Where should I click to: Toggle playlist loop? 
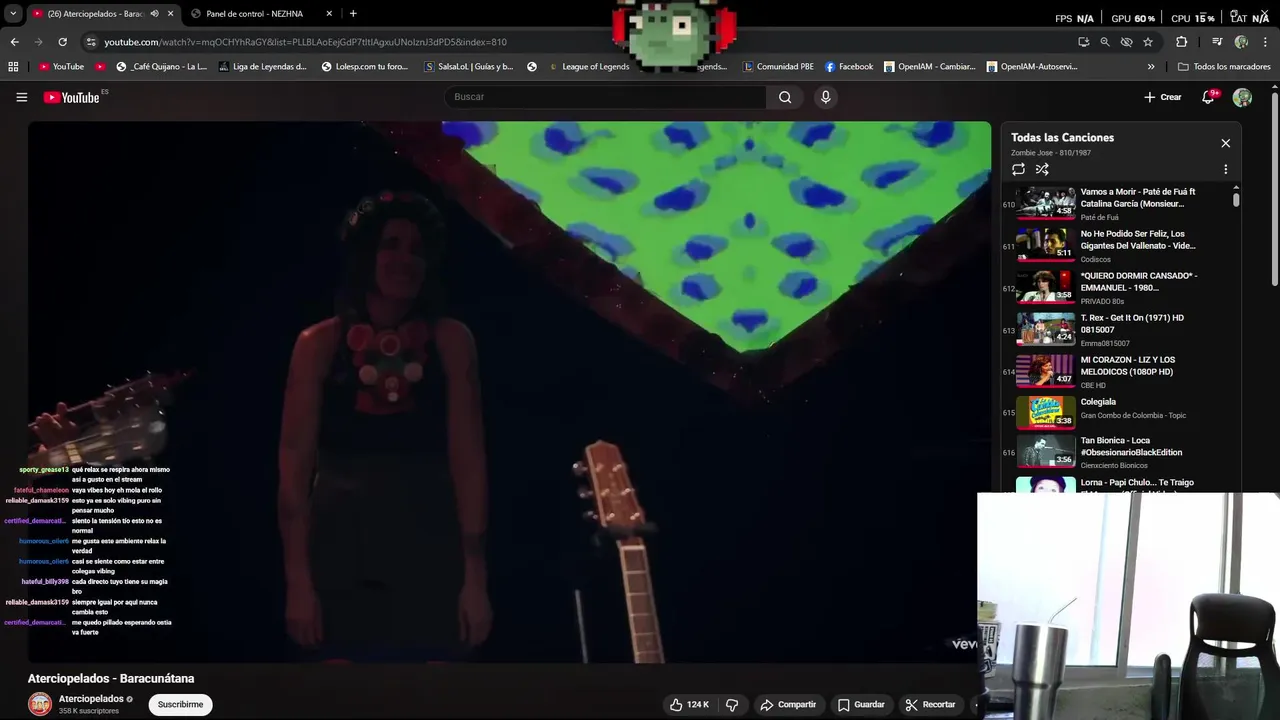click(x=1018, y=169)
